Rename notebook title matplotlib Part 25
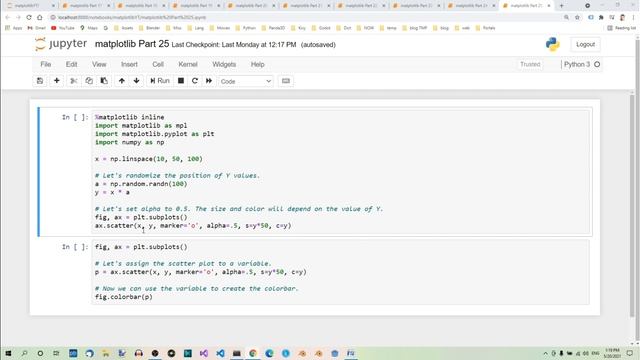The width and height of the screenshot is (640, 360). tap(132, 44)
